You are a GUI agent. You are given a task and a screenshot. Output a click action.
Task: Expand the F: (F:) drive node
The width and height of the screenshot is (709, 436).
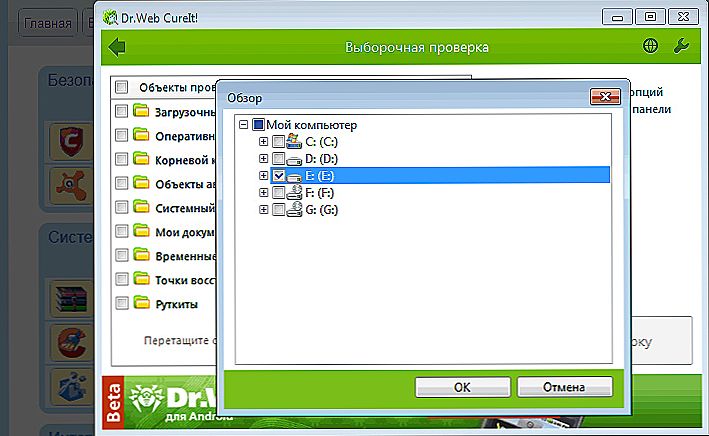coord(263,193)
